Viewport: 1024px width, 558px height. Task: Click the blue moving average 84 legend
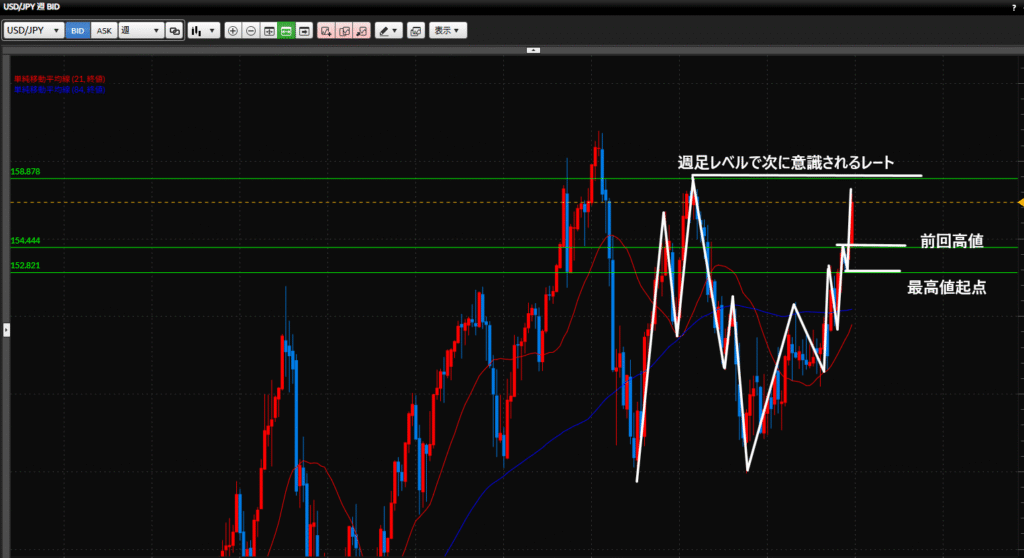(x=59, y=89)
